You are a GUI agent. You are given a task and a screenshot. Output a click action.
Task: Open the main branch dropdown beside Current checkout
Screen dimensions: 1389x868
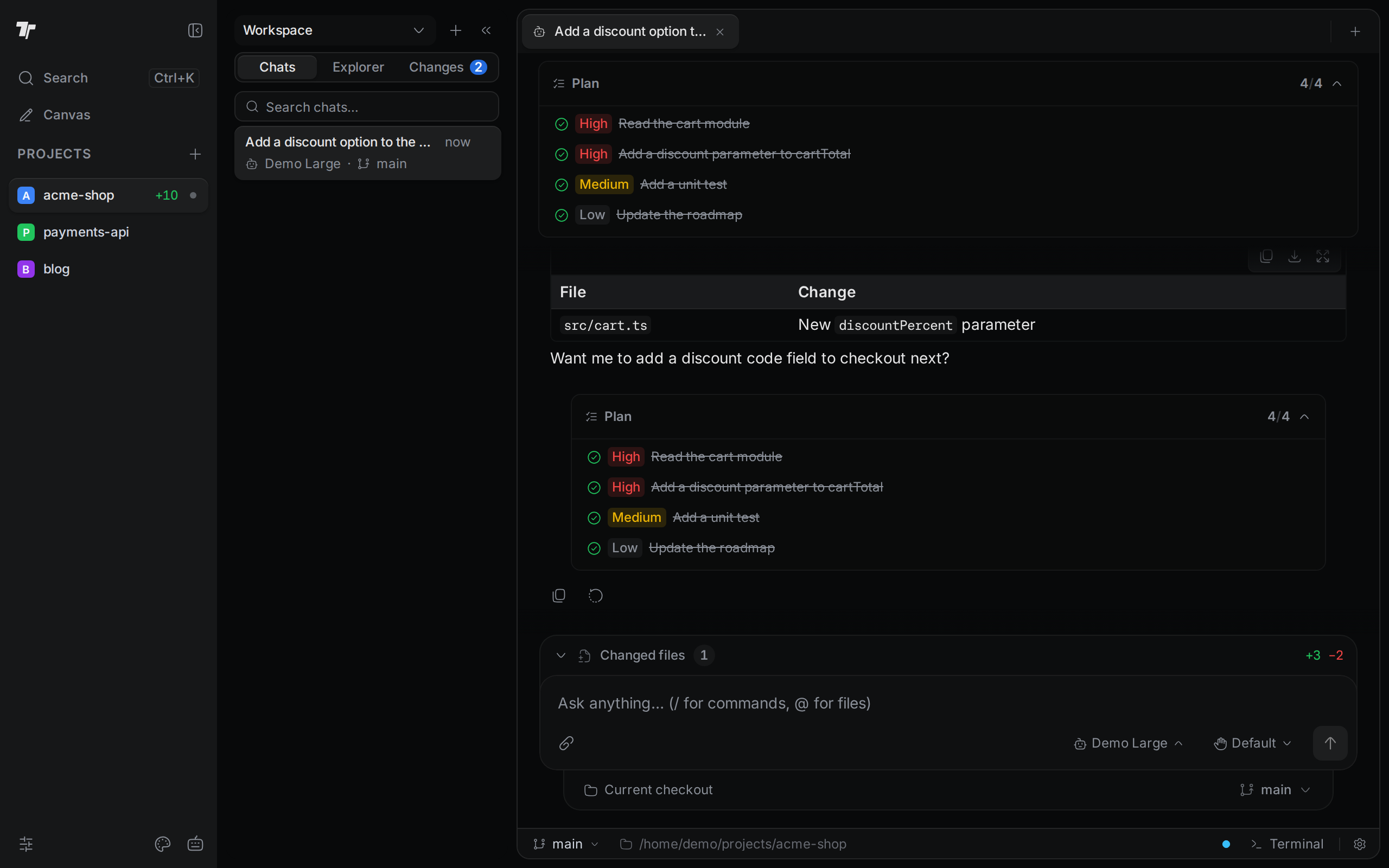tap(1276, 790)
